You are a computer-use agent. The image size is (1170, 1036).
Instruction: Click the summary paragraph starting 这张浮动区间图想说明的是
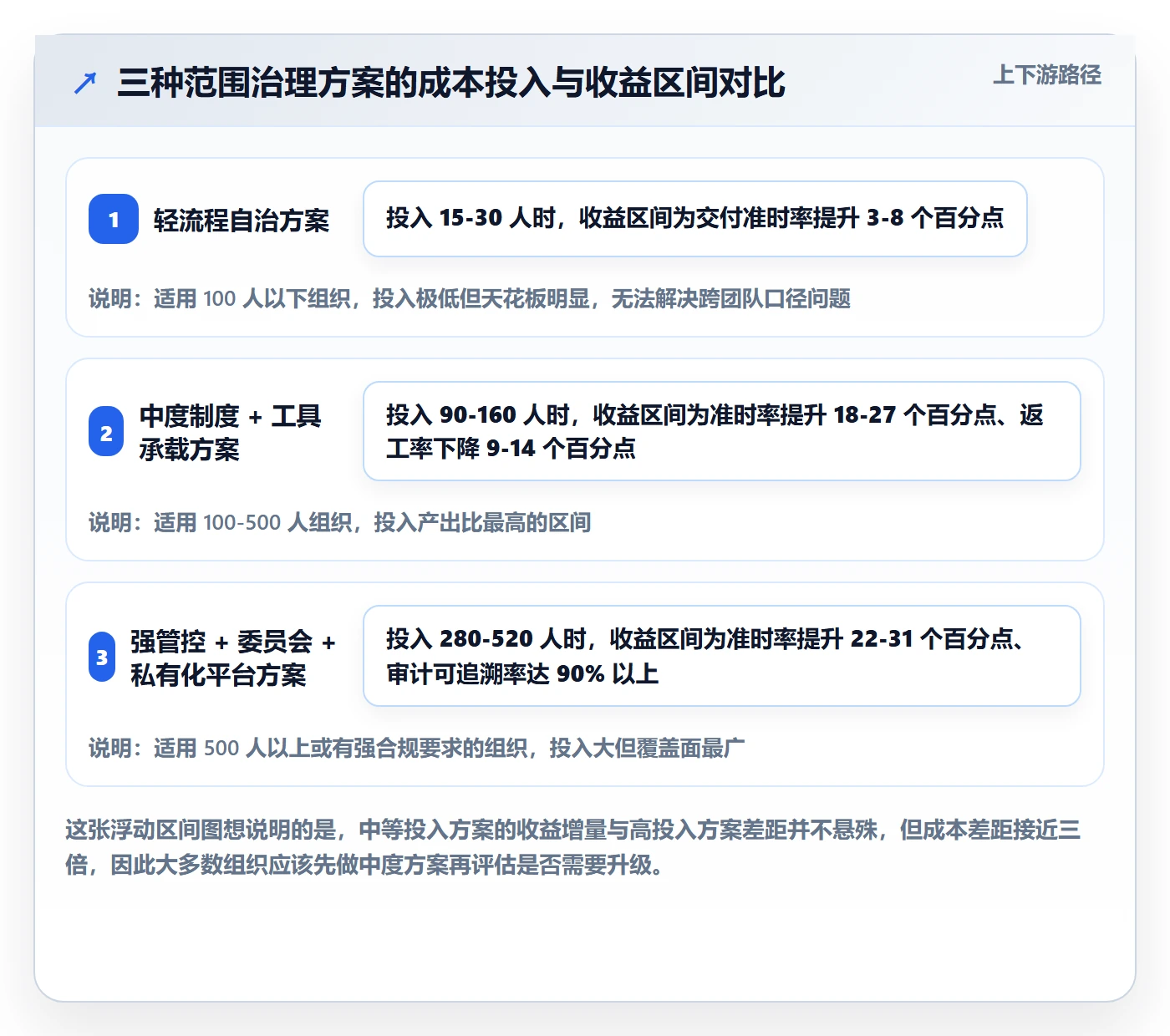point(573,846)
